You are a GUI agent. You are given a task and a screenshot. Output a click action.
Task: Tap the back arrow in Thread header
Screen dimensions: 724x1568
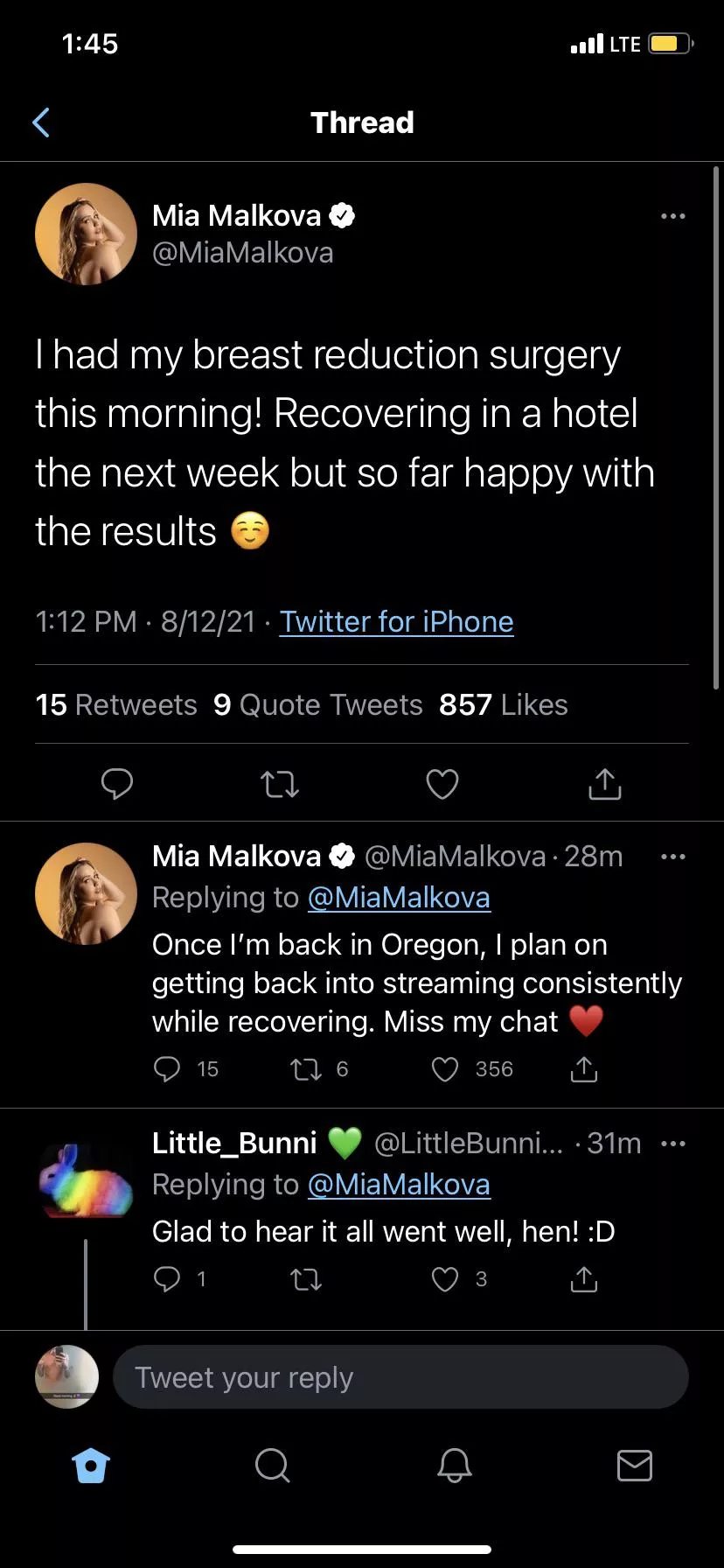[x=41, y=122]
